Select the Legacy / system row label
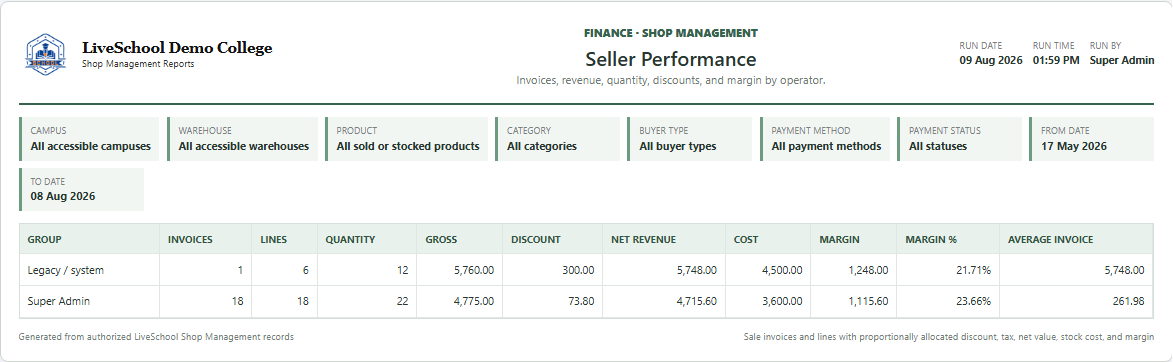Screen dimensions: 1173x362 (x=66, y=270)
